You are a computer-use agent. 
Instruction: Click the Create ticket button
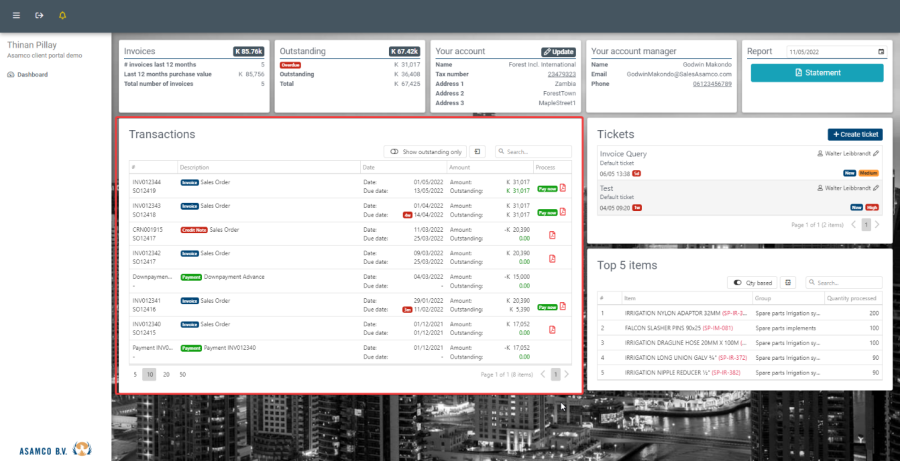(855, 134)
